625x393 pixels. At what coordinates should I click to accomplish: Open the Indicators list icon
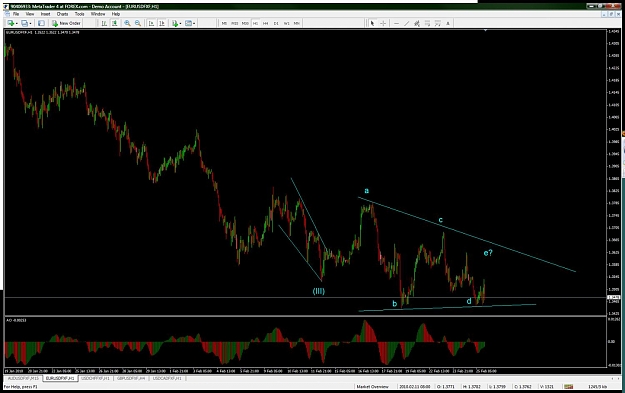175,23
